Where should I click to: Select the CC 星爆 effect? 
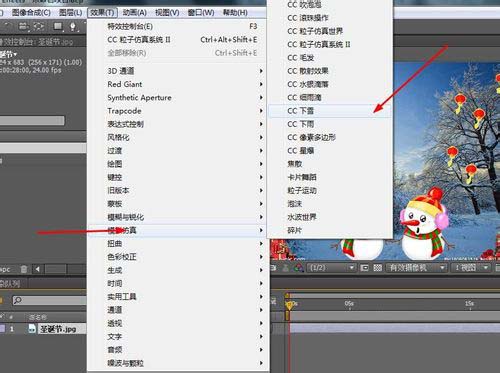tap(329, 151)
